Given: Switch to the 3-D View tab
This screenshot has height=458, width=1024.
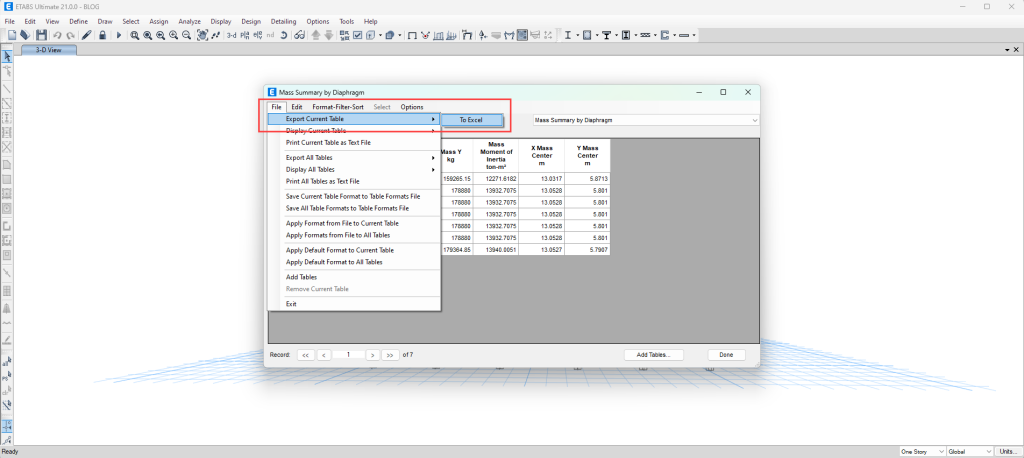Looking at the screenshot, I should pos(49,50).
